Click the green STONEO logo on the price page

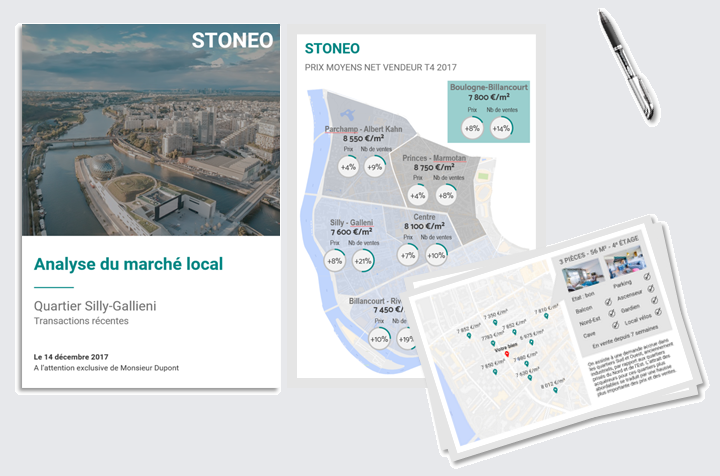click(332, 48)
